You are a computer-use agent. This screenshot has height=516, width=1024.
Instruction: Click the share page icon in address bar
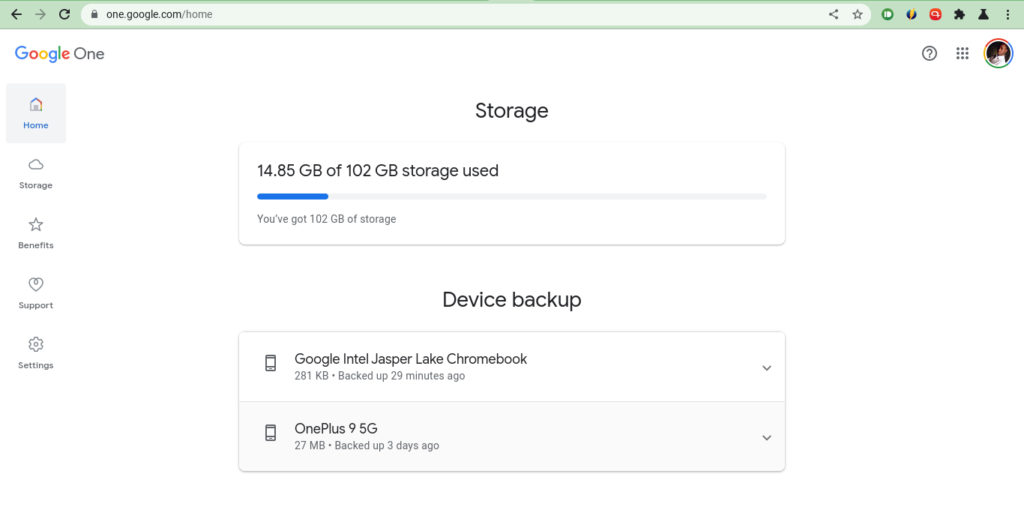pos(833,14)
